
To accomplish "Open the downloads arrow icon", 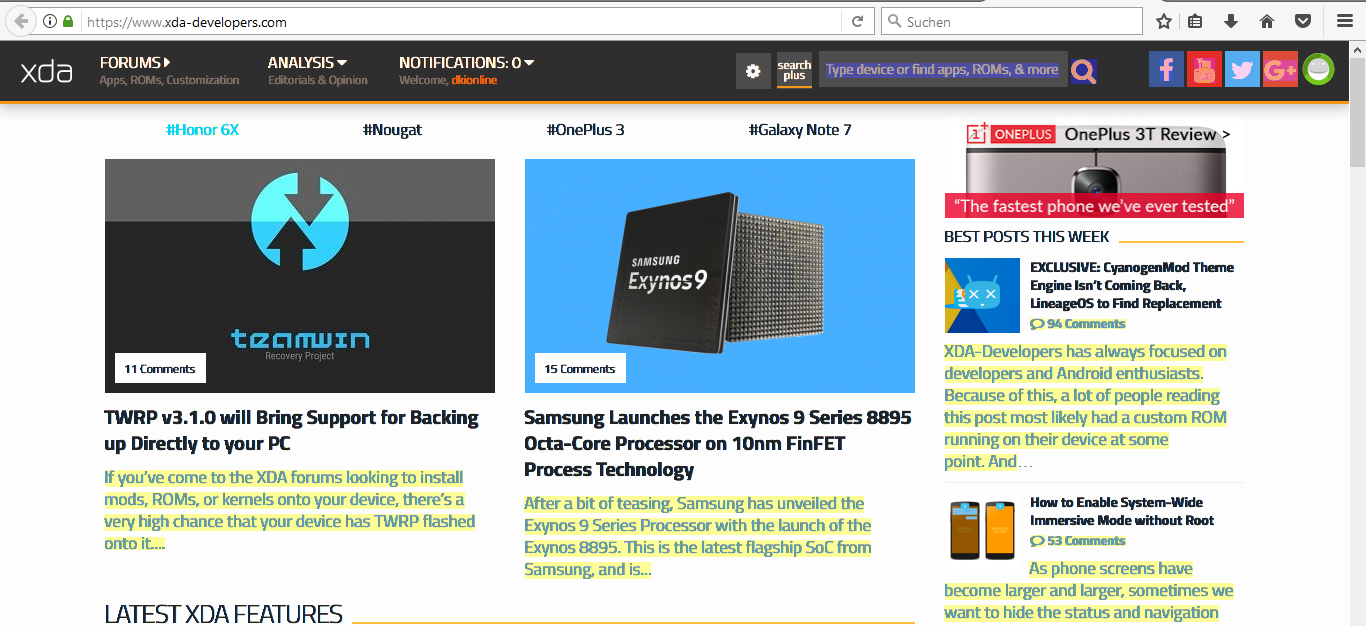I will coord(1231,21).
